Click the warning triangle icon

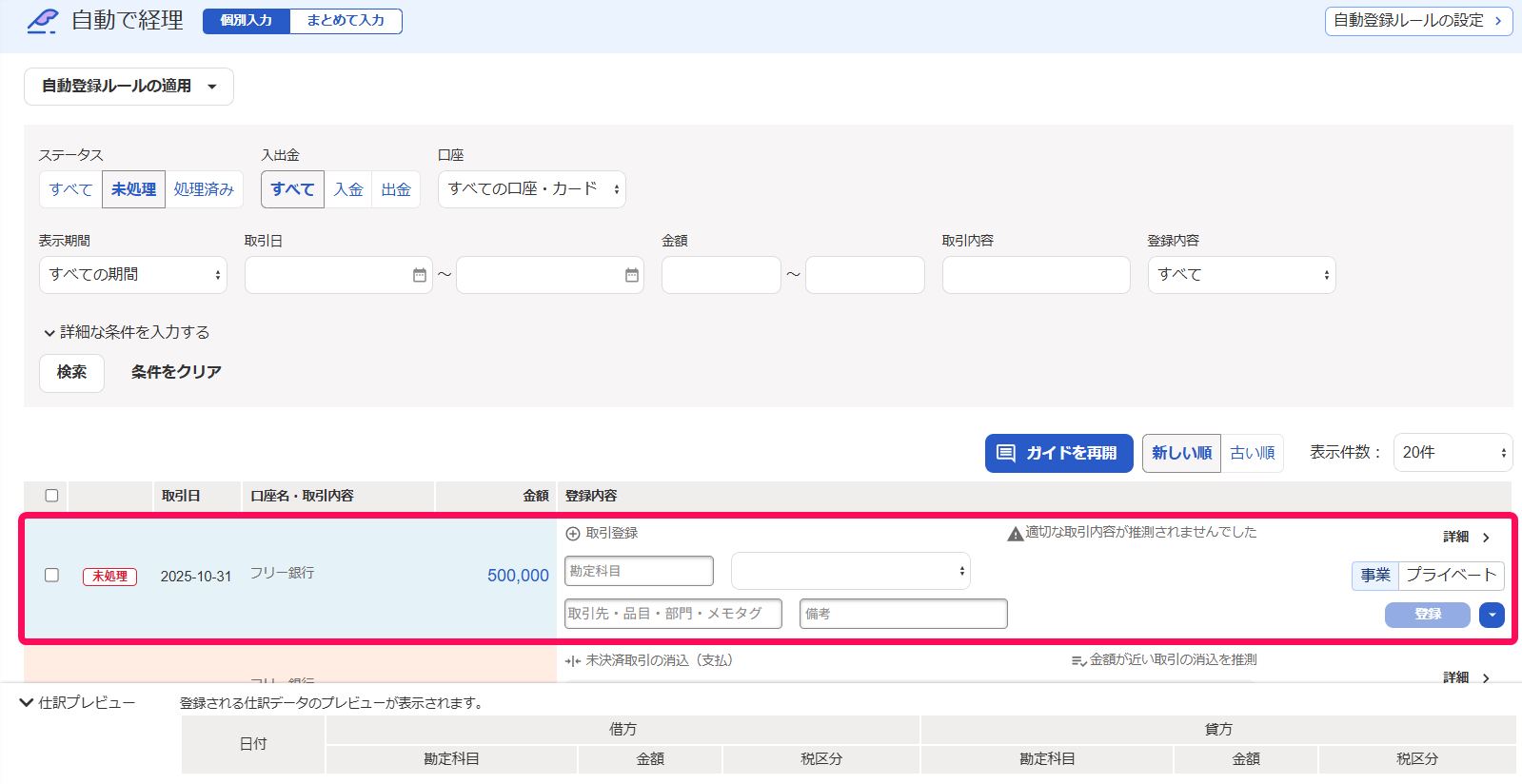click(x=1016, y=534)
